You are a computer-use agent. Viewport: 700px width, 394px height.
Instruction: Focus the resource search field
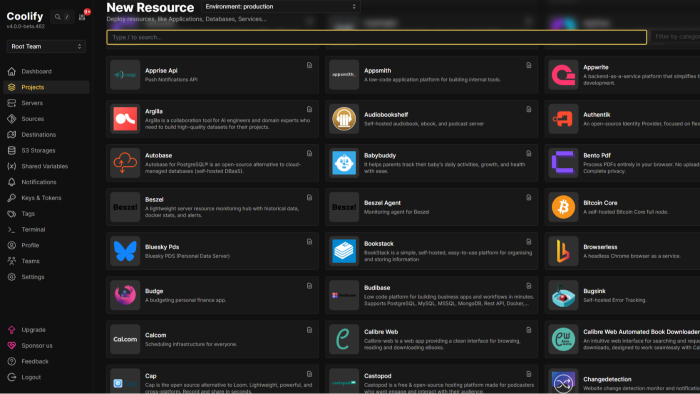(376, 37)
